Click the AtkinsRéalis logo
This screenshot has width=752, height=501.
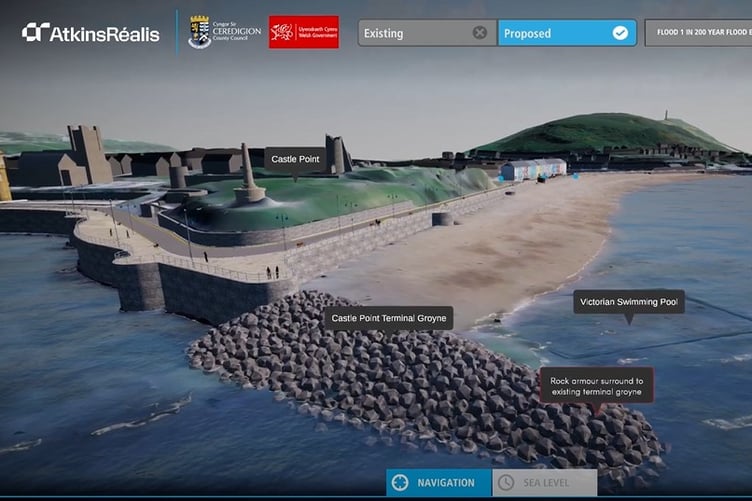(x=90, y=33)
